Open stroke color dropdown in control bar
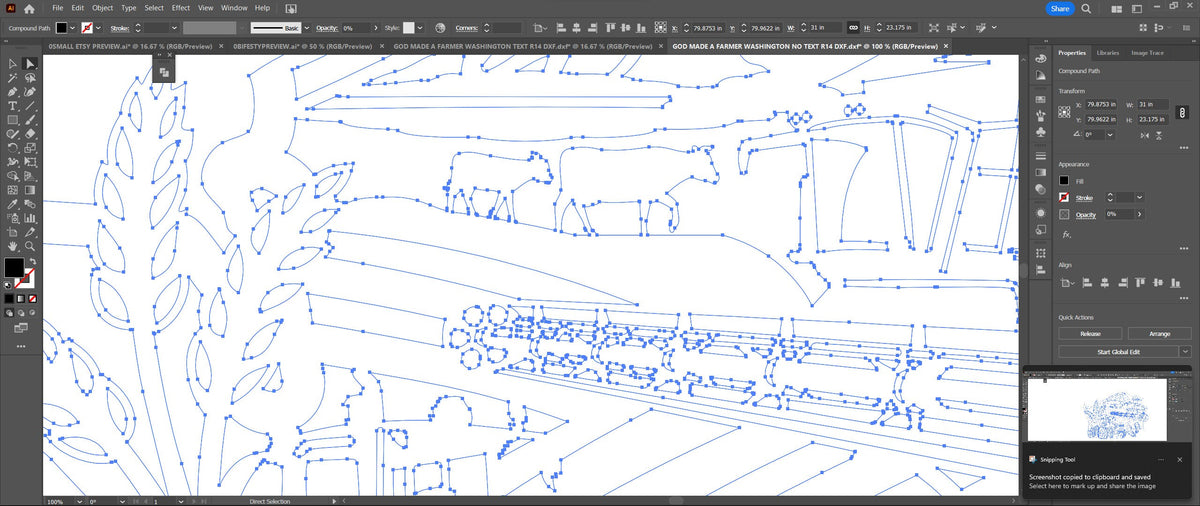The image size is (1200, 506). coord(98,27)
